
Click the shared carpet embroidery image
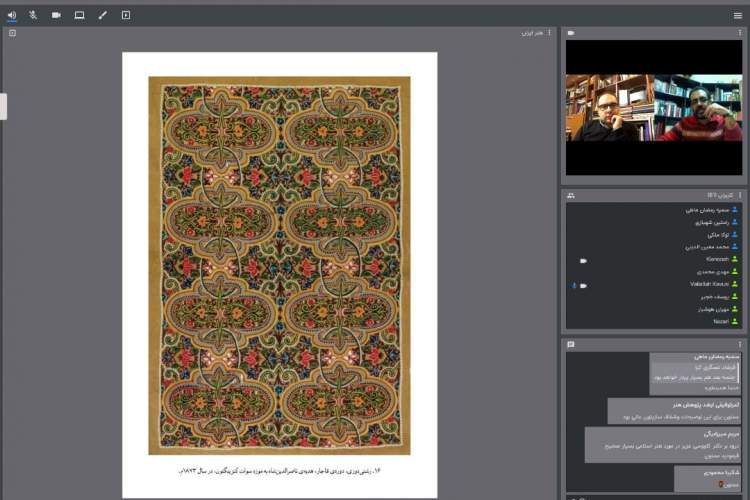click(279, 266)
